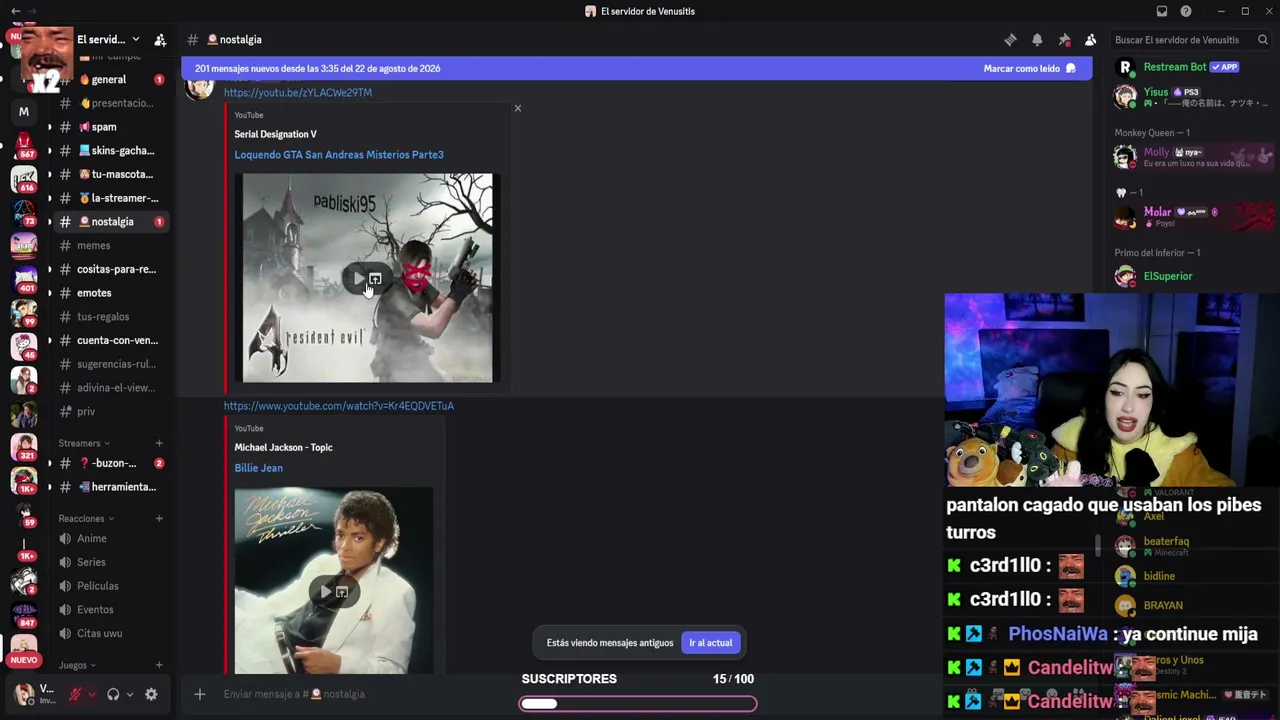The width and height of the screenshot is (1280, 720).
Task: Create a channel in Juegos category
Action: click(159, 665)
